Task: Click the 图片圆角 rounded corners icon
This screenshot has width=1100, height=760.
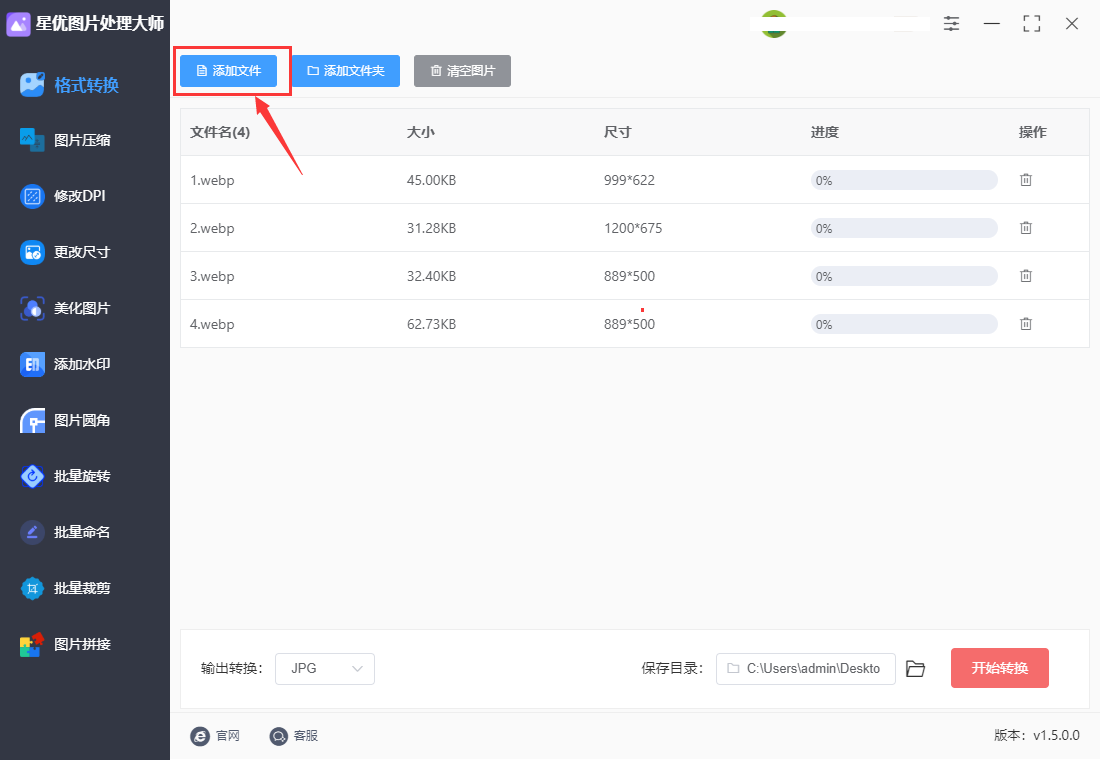Action: (32, 420)
